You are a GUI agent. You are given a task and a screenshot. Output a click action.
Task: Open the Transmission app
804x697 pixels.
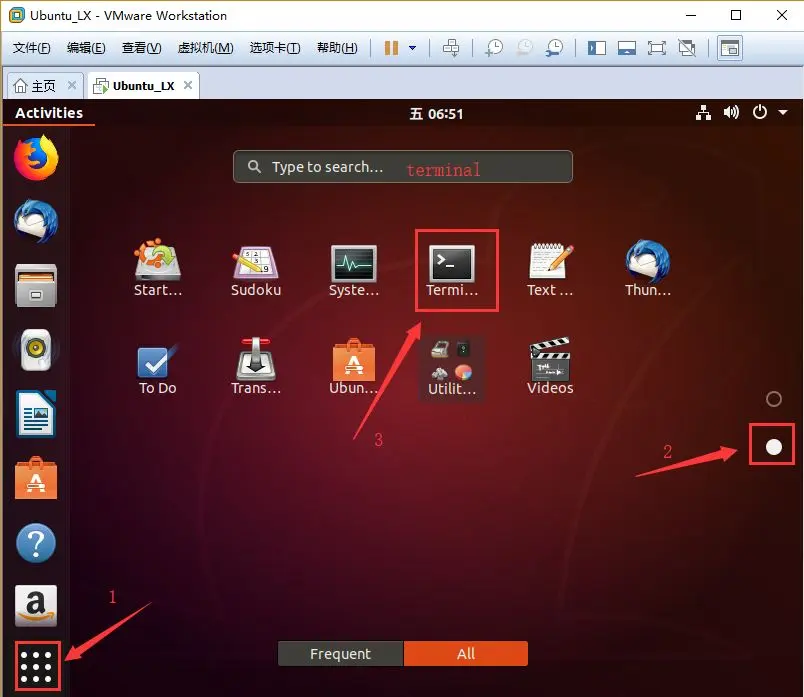(x=255, y=366)
